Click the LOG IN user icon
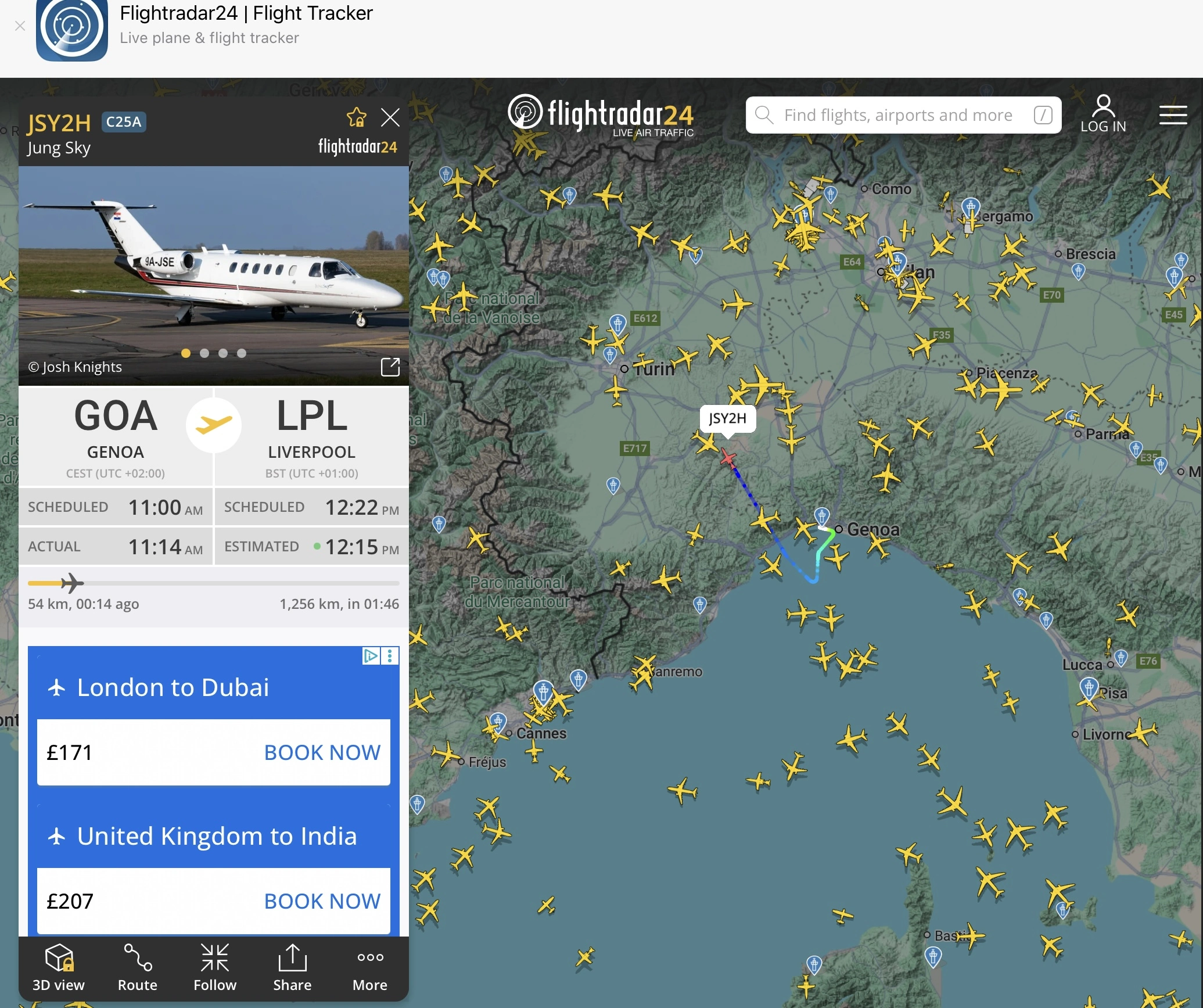Image resolution: width=1203 pixels, height=1008 pixels. [x=1103, y=115]
